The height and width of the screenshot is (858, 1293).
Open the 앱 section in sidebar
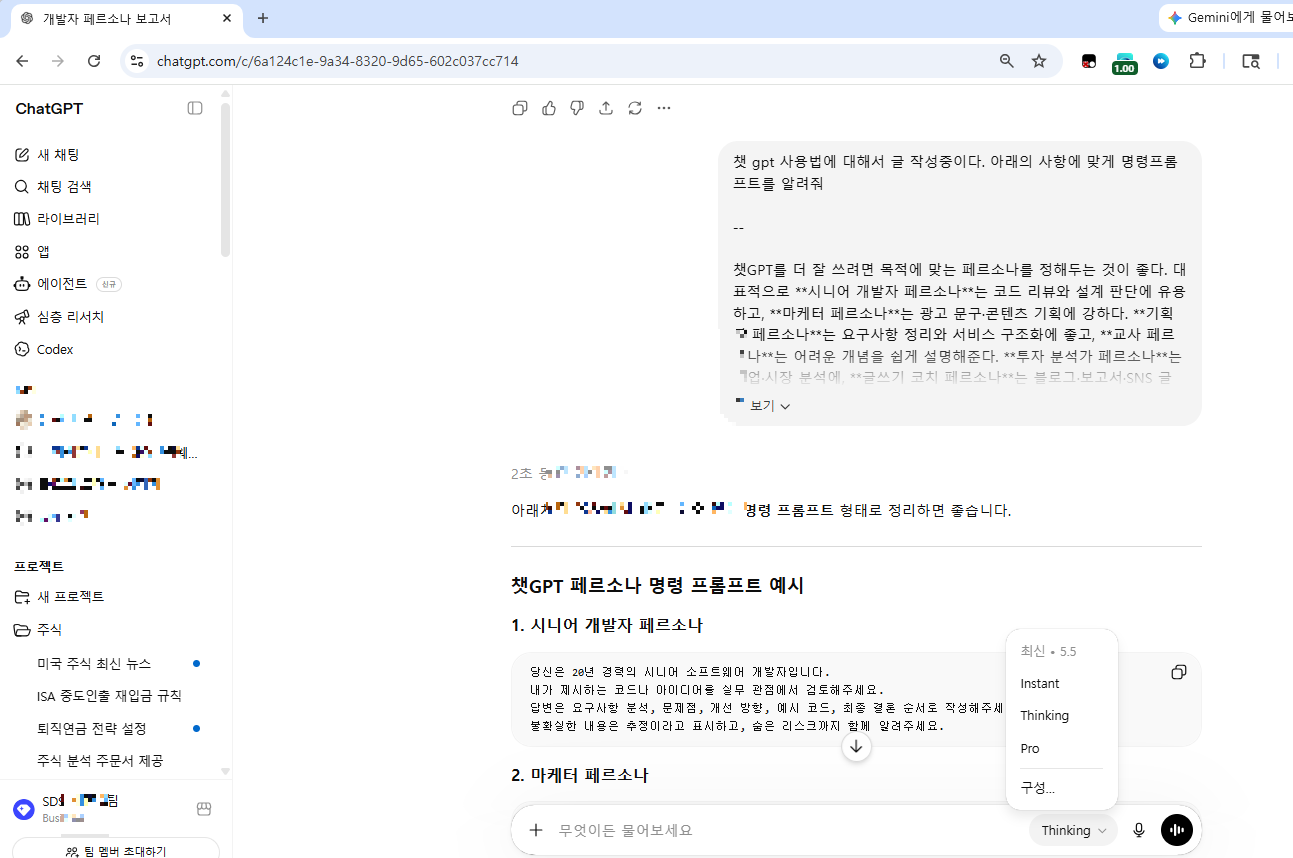(x=31, y=251)
